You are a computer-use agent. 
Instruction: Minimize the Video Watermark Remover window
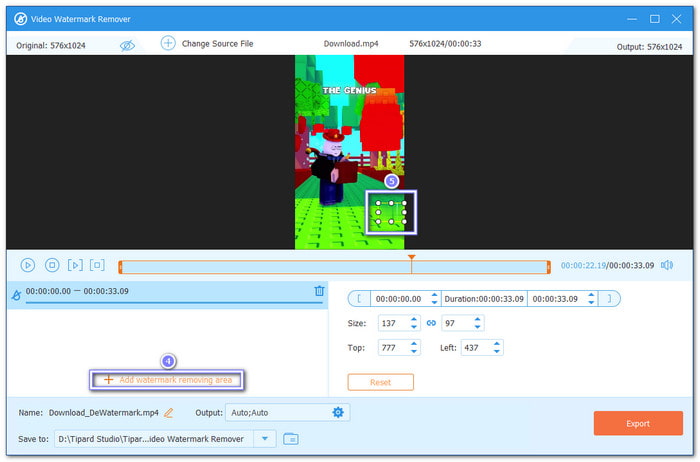pyautogui.click(x=632, y=19)
